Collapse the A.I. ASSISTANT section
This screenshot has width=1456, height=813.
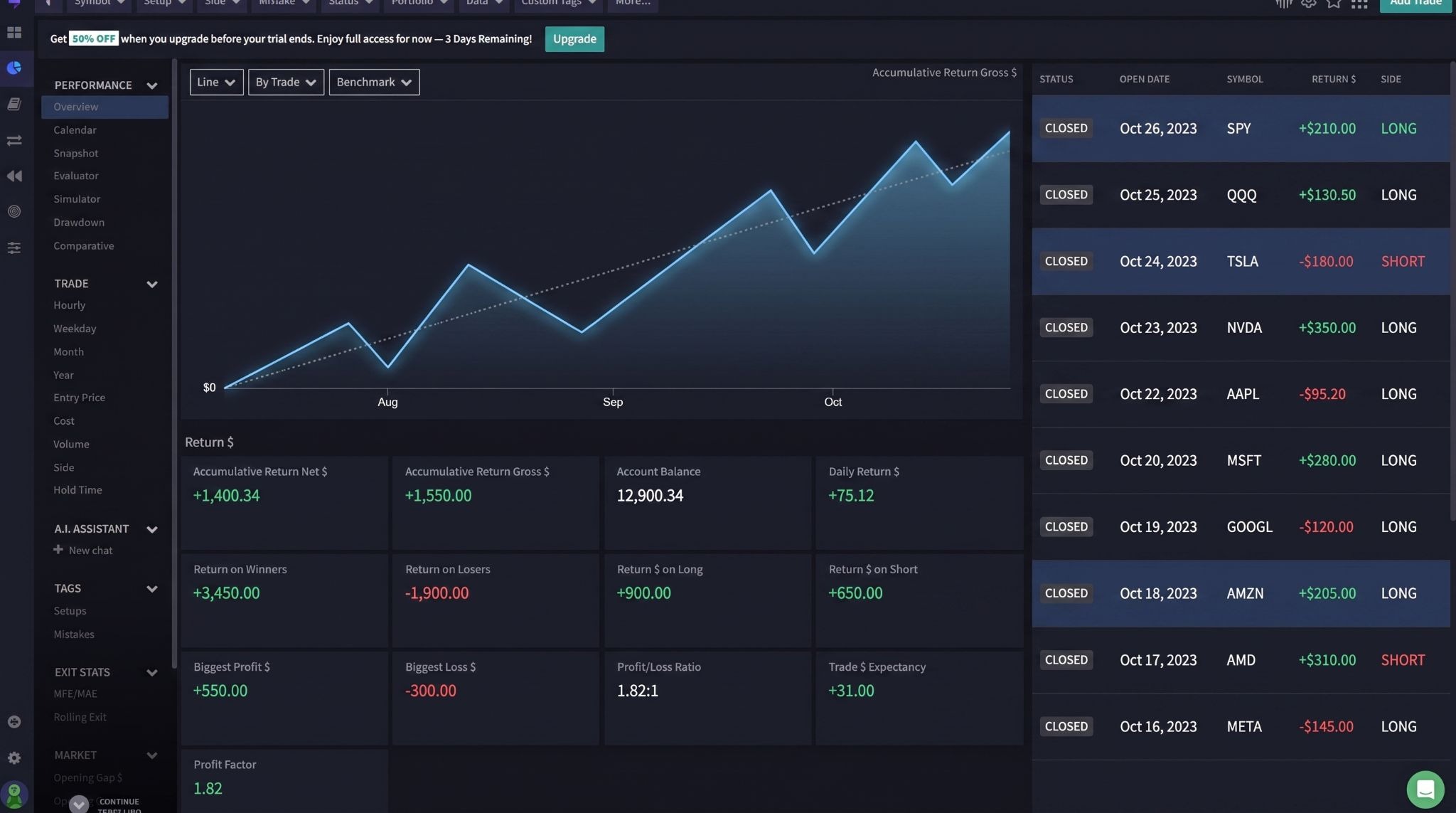click(x=151, y=529)
